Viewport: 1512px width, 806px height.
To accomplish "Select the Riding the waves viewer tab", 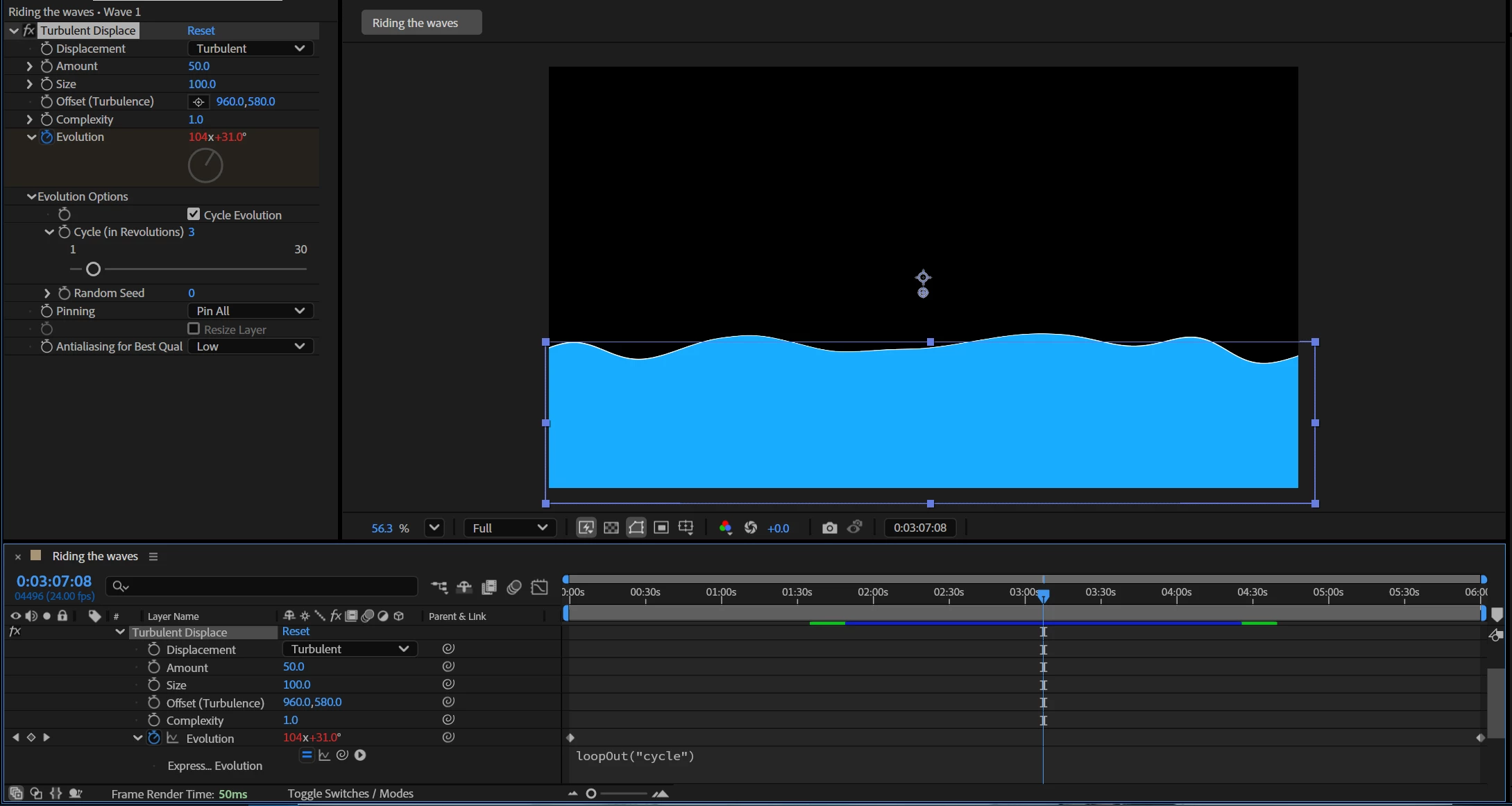I will tap(421, 23).
